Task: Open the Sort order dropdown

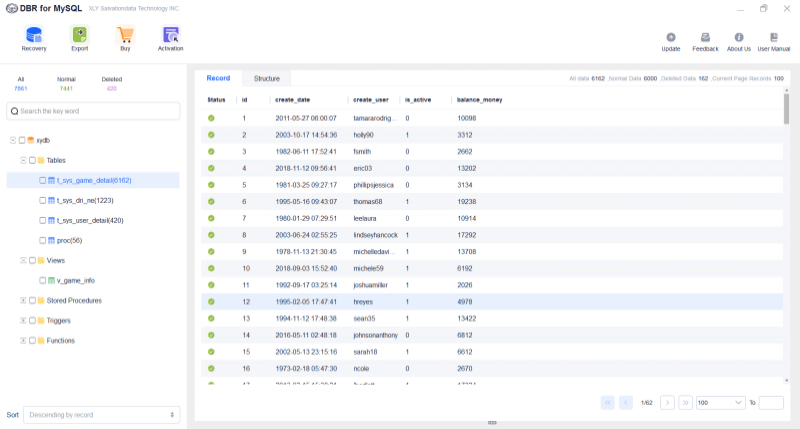Action: tap(103, 414)
